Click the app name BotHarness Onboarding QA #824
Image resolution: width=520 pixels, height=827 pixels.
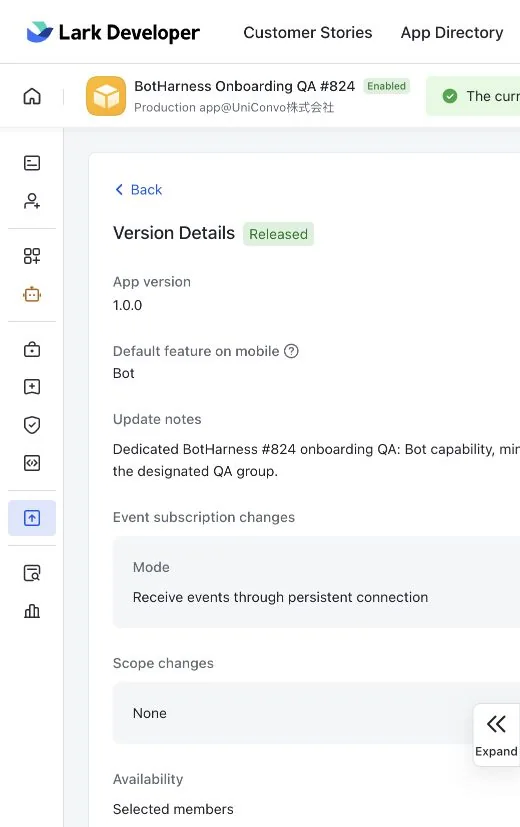pos(244,86)
